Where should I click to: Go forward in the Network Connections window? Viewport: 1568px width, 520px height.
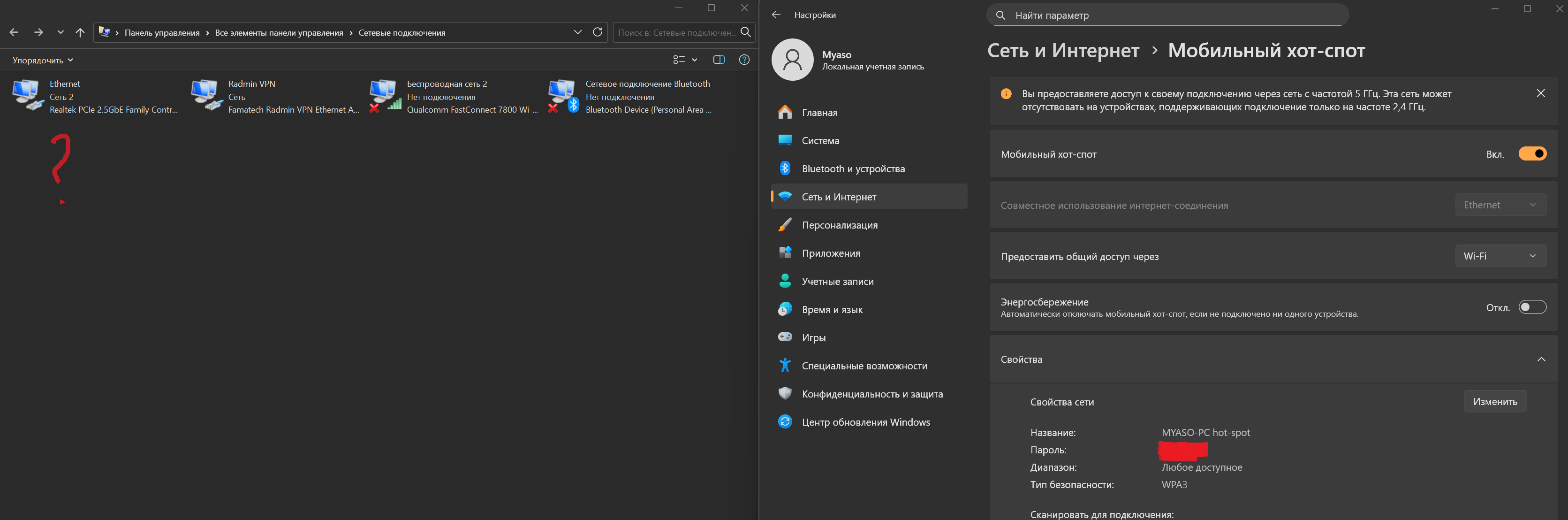click(x=38, y=32)
